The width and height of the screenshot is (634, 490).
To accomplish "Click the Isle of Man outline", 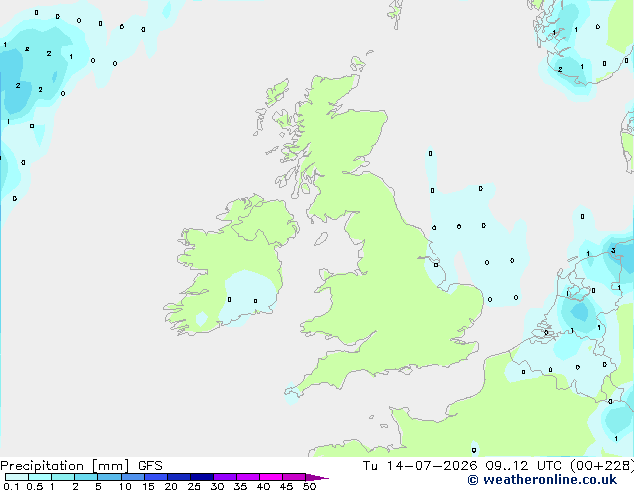I will 321,239.
